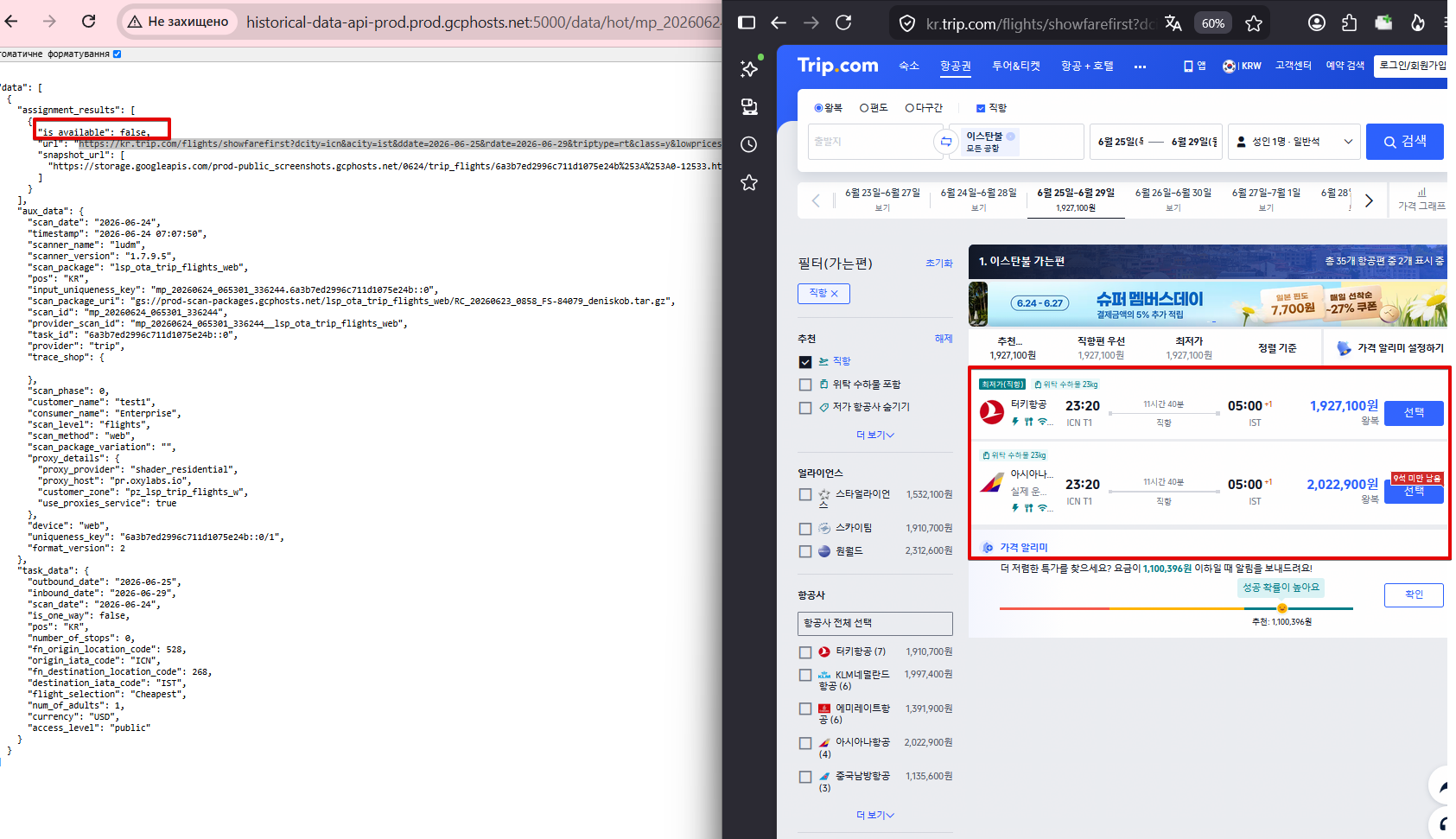Image resolution: width=1456 pixels, height=839 pixels.
Task: Open the sparkle AI icon in the browser sidebar
Action: 749,68
